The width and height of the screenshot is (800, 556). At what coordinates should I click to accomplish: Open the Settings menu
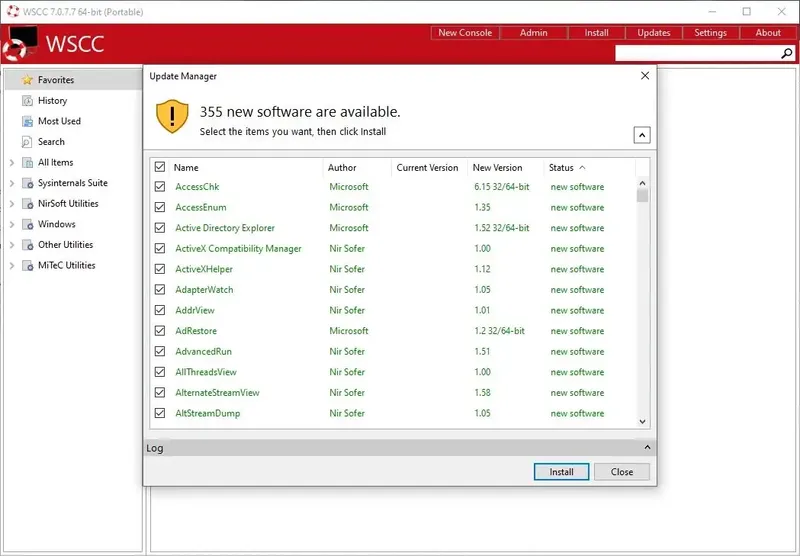[x=710, y=33]
